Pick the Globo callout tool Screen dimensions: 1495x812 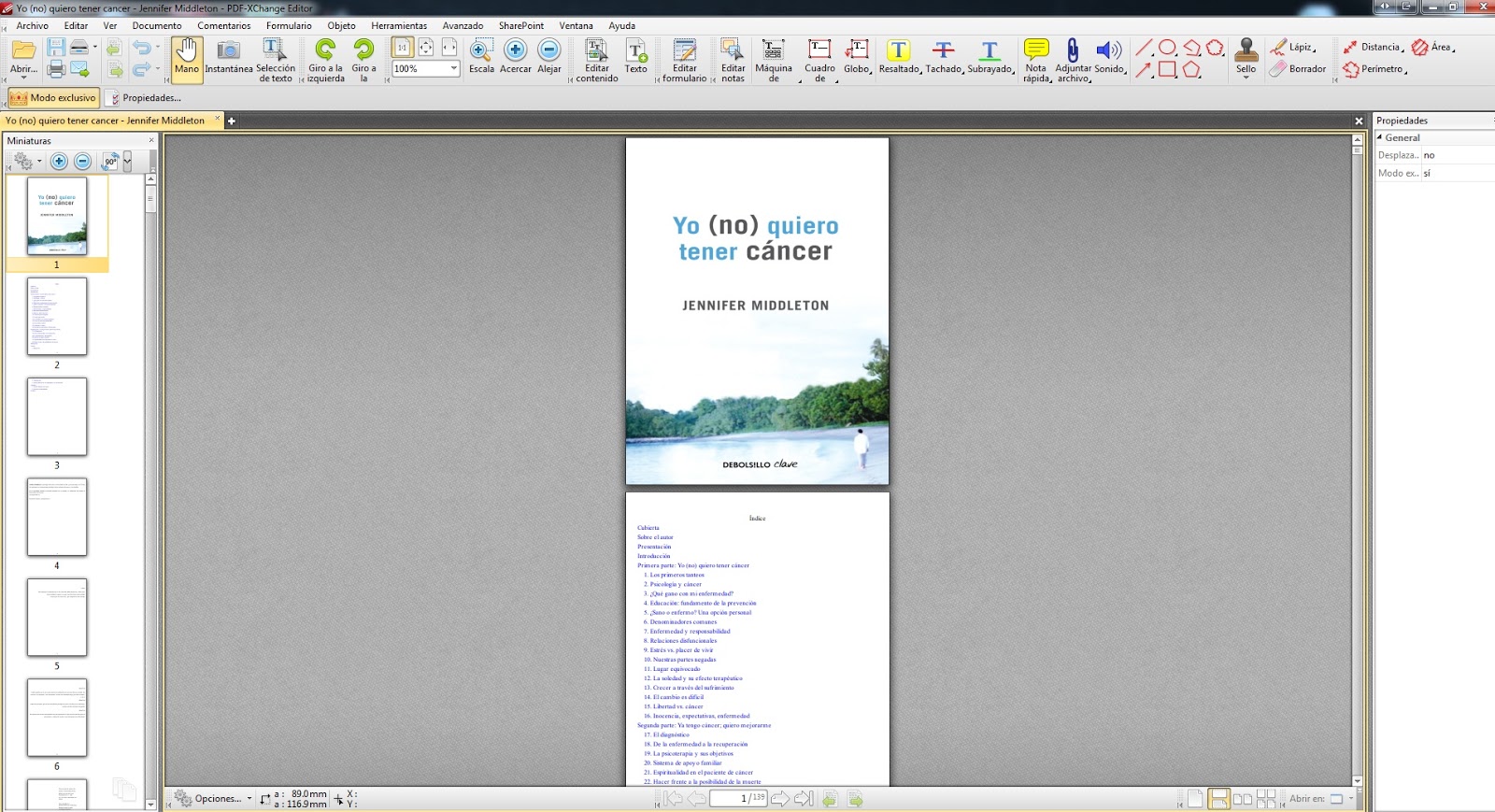point(857,56)
